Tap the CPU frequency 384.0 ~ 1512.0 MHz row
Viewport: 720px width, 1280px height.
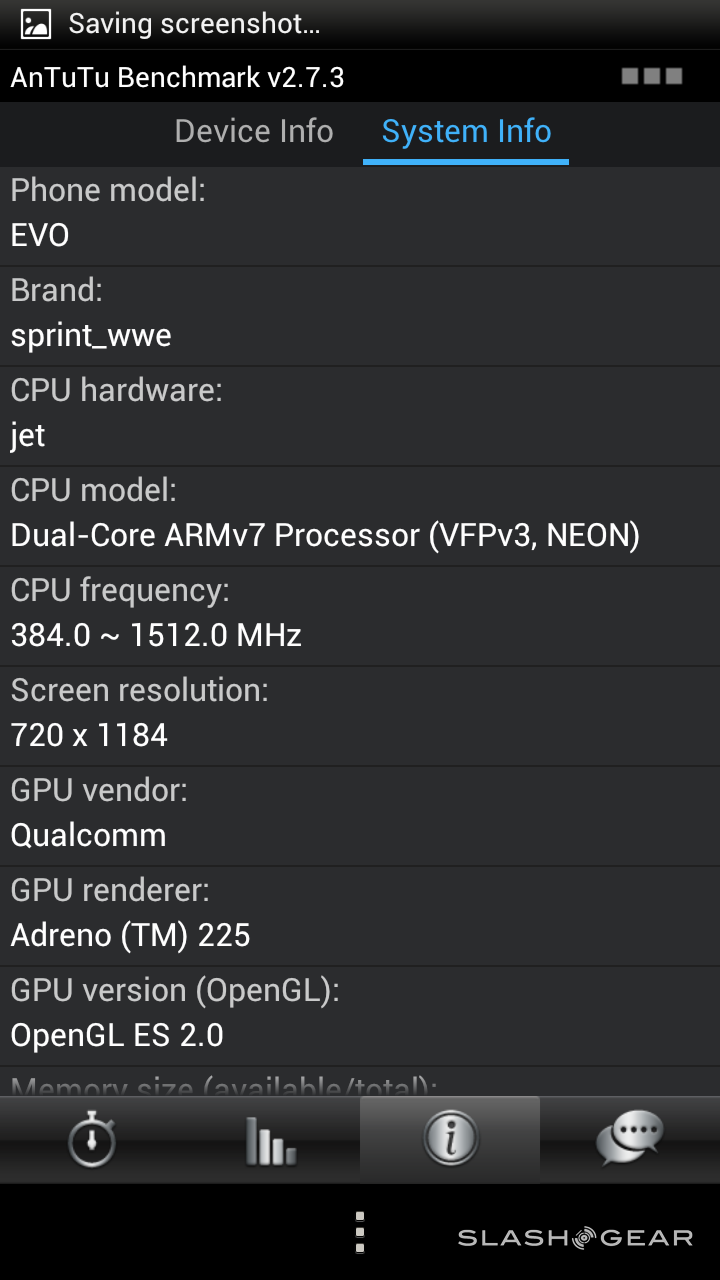click(360, 615)
